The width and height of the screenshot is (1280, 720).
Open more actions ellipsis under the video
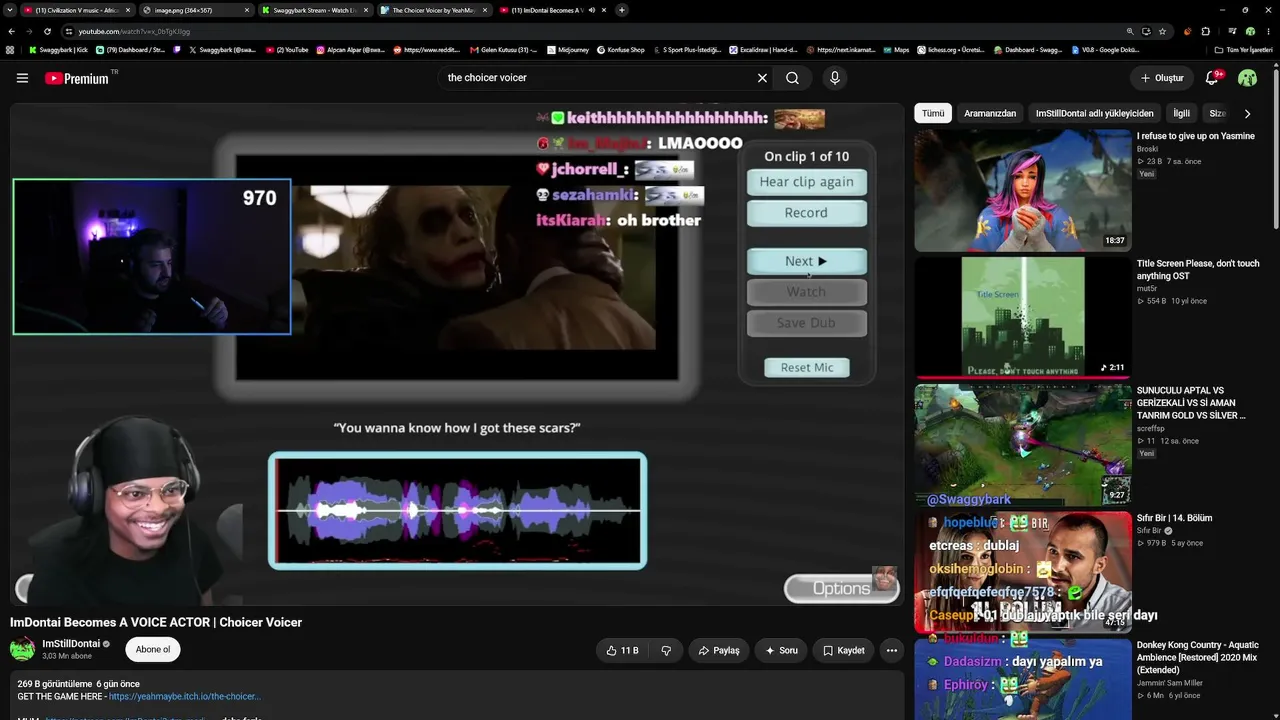[892, 650]
